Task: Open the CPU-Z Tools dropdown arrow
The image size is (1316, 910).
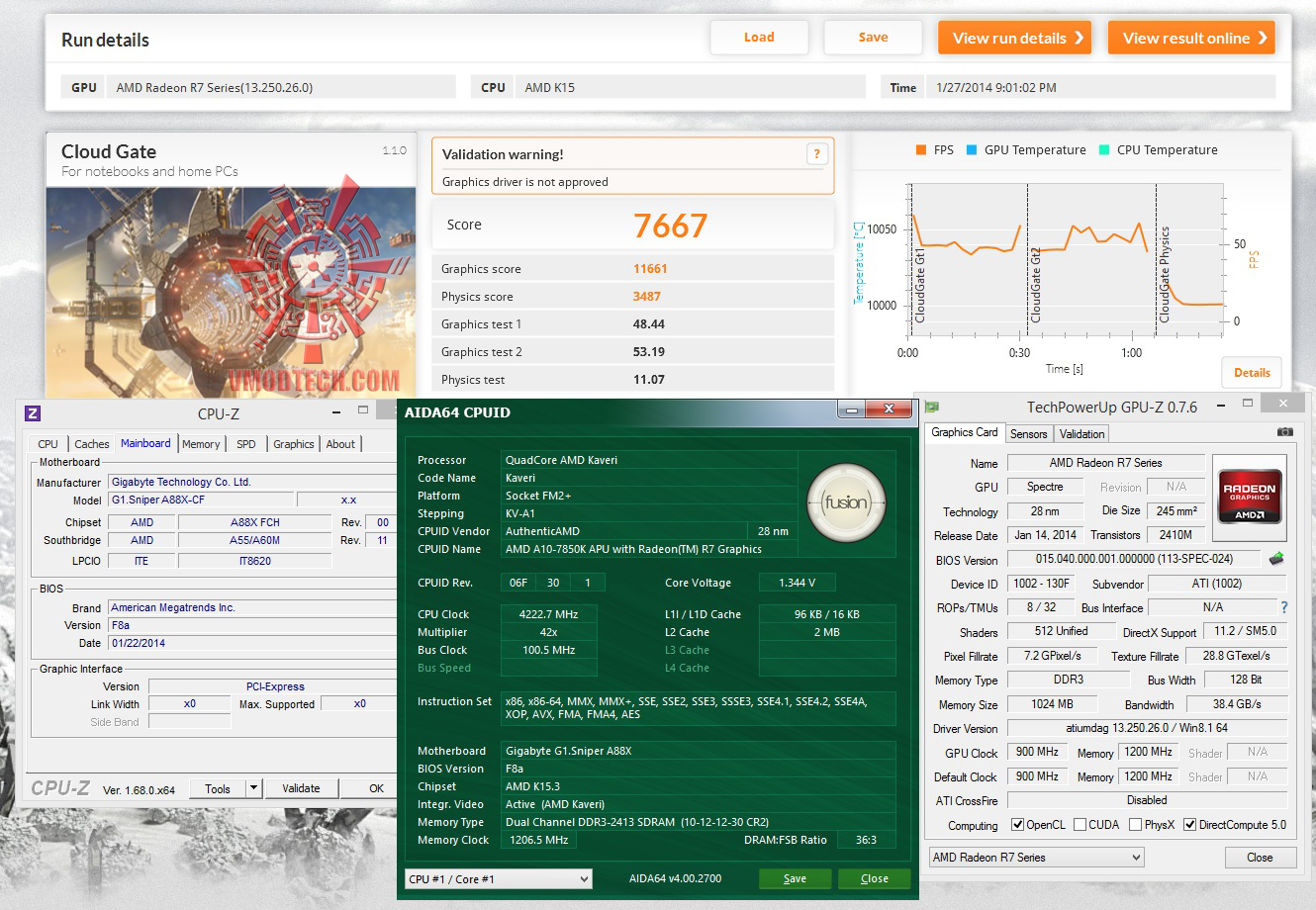Action: (254, 788)
